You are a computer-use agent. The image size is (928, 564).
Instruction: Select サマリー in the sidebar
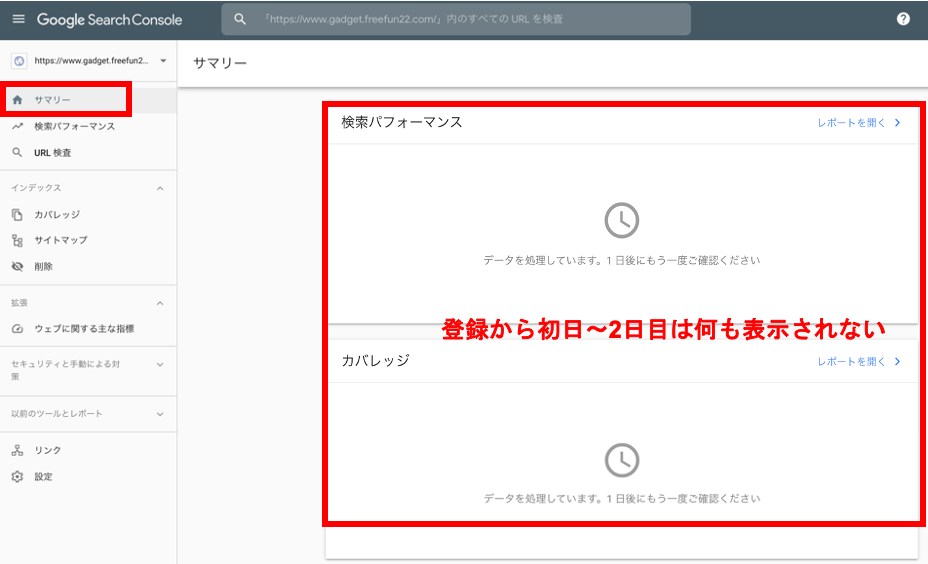[52, 100]
